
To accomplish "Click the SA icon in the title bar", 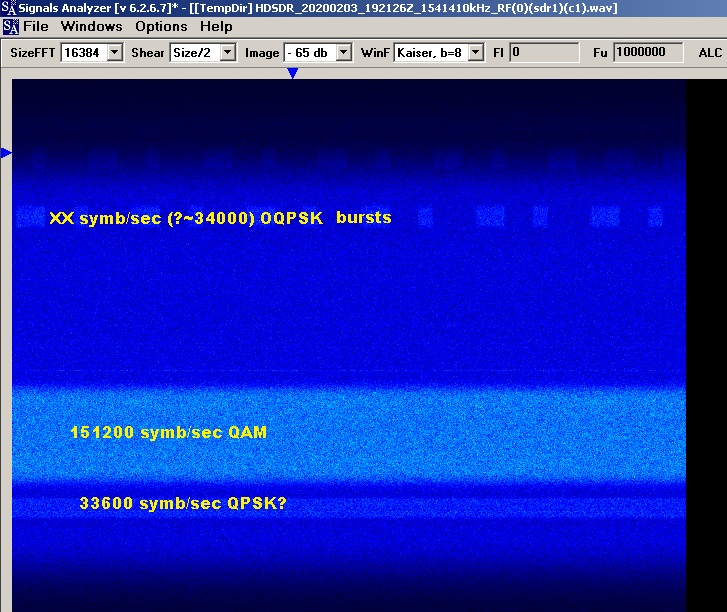I will pyautogui.click(x=8, y=8).
